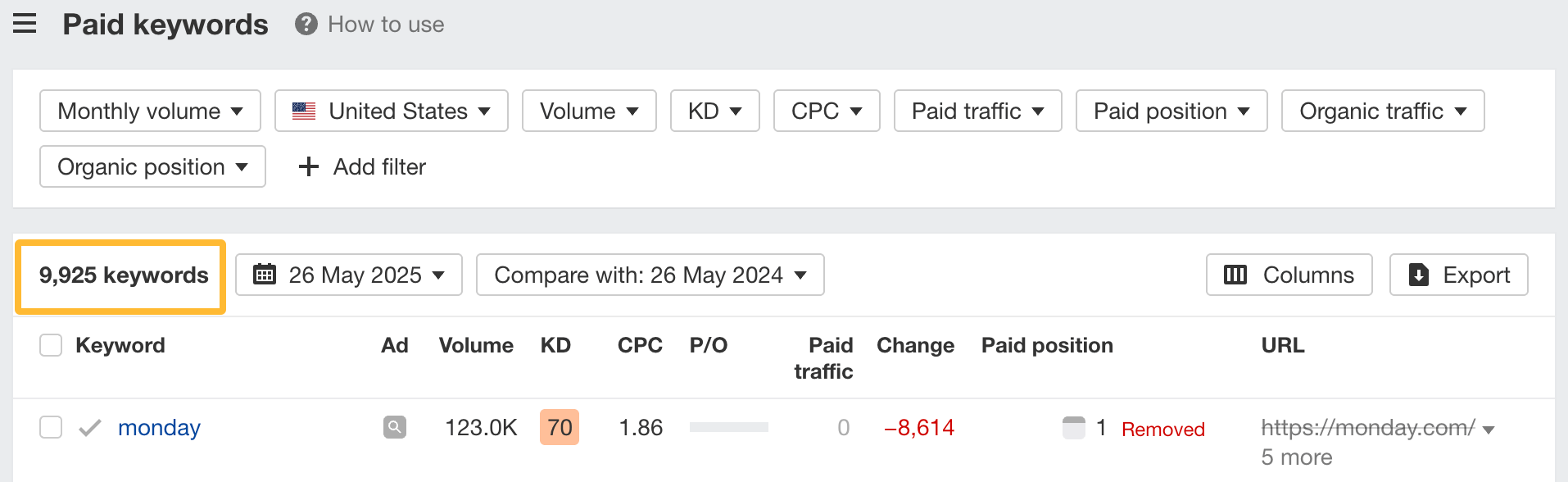Viewport: 1568px width, 482px height.
Task: Open the Monthly volume dropdown
Action: [x=150, y=111]
